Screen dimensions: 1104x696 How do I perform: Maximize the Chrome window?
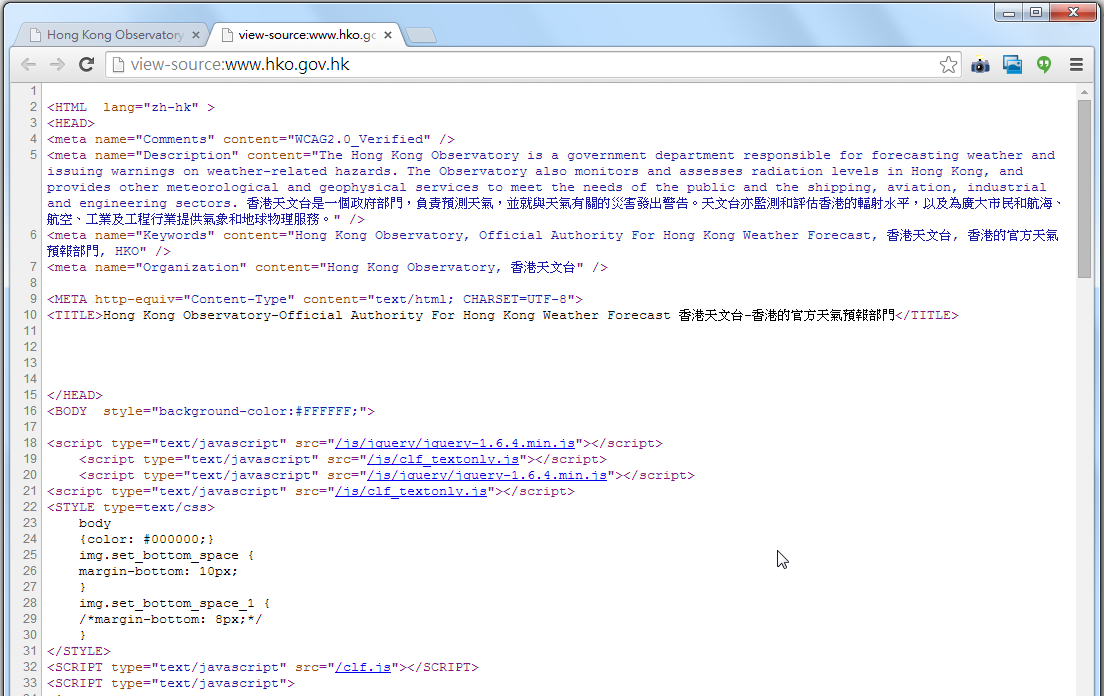[x=1036, y=12]
